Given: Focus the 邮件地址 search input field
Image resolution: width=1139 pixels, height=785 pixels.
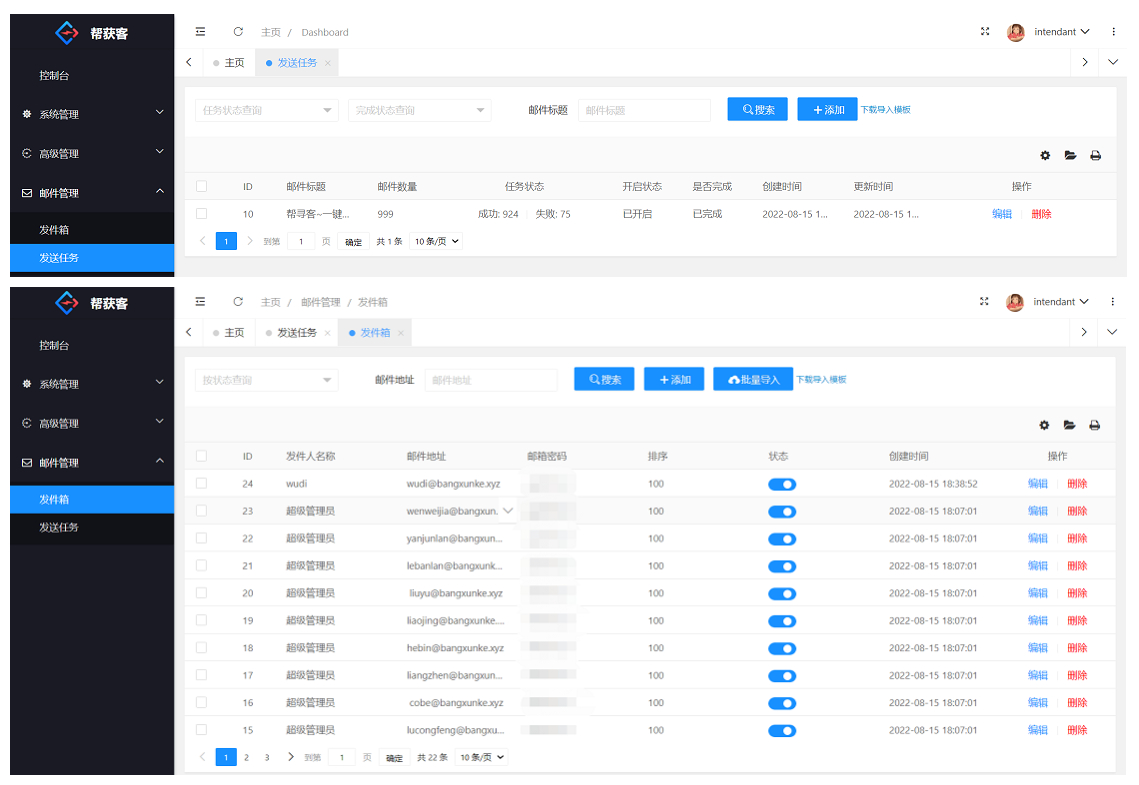Looking at the screenshot, I should click(490, 380).
